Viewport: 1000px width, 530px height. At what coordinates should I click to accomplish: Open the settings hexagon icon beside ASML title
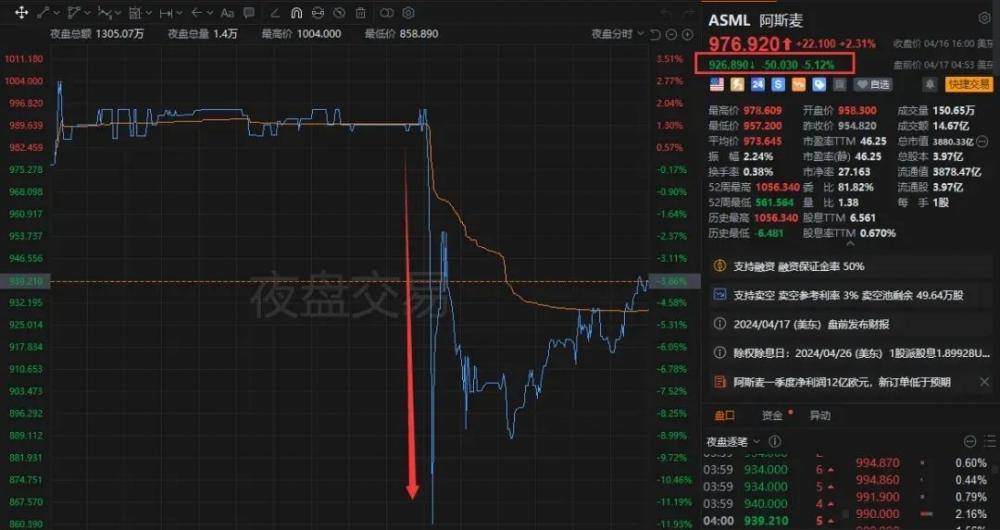pyautogui.click(x=985, y=18)
